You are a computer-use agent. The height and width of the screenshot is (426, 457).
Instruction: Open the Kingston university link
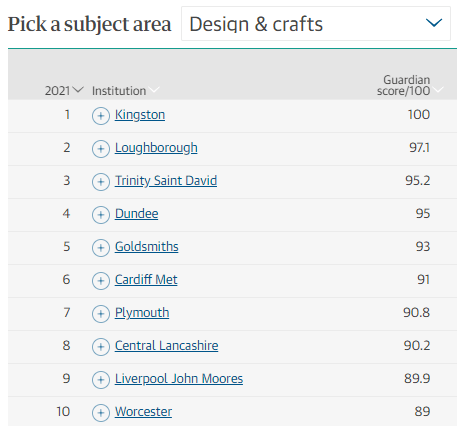click(140, 115)
